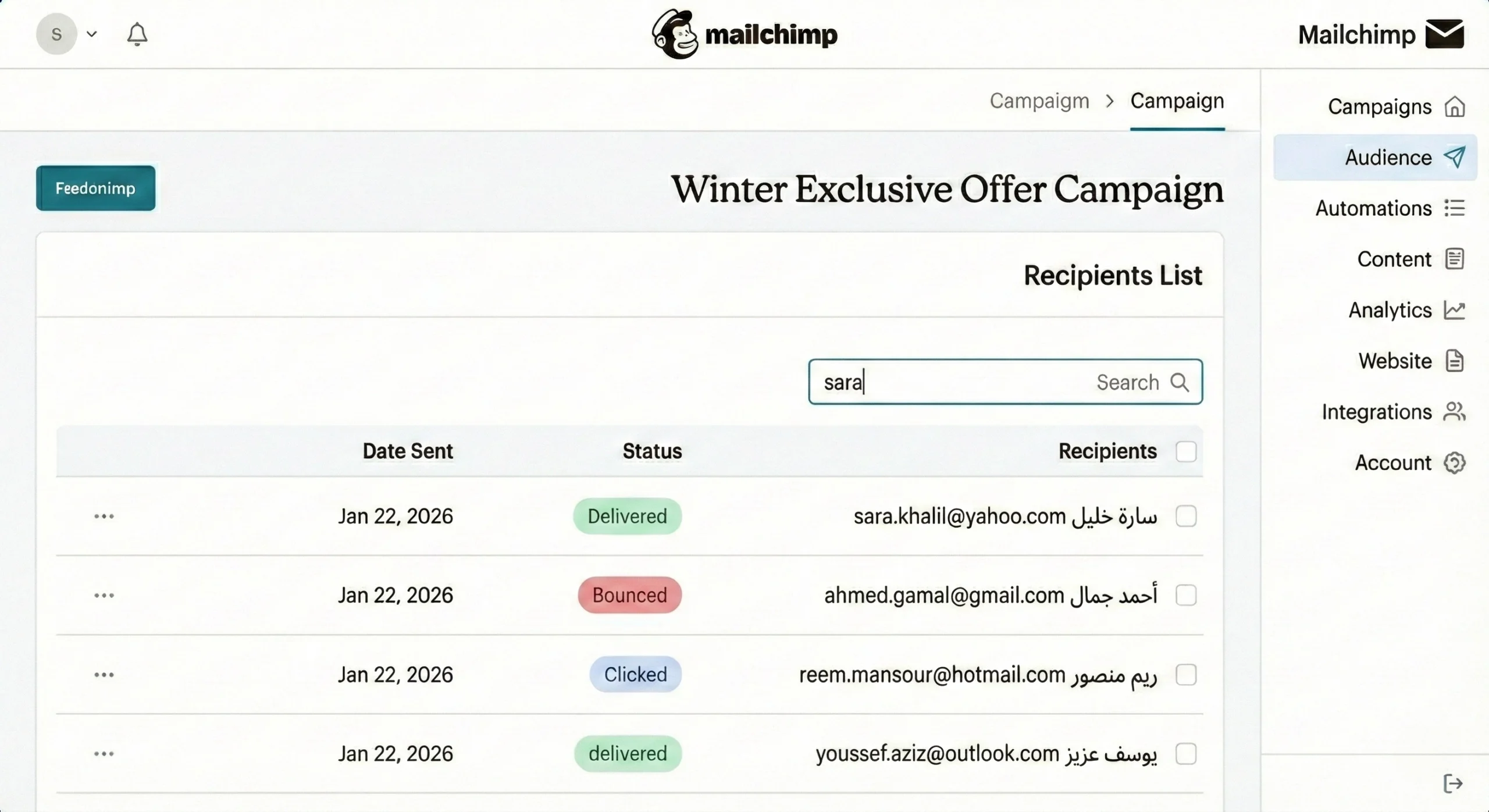The width and height of the screenshot is (1489, 812).
Task: Click the Mailchimp monkey logo
Action: [x=675, y=34]
